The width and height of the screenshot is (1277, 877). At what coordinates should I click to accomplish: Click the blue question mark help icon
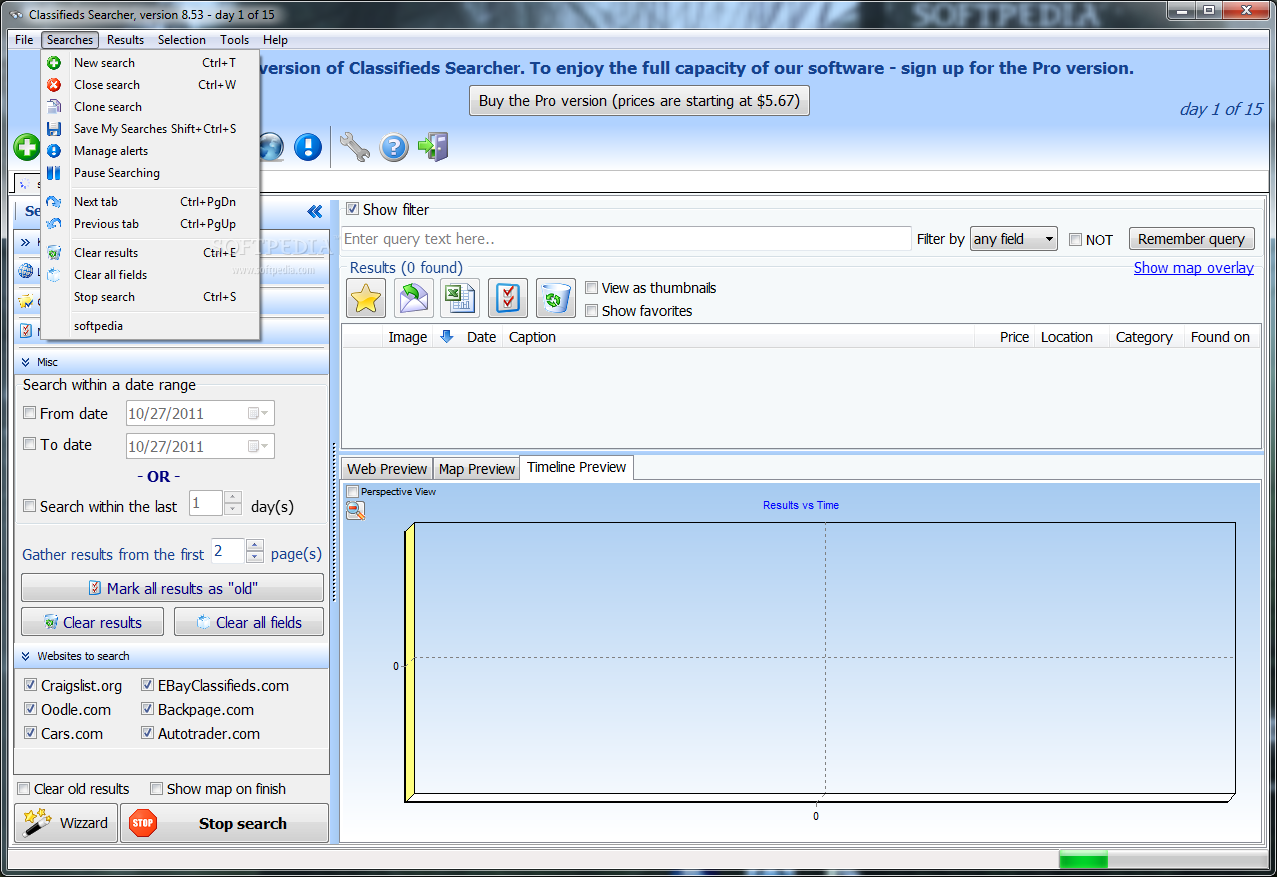click(394, 147)
